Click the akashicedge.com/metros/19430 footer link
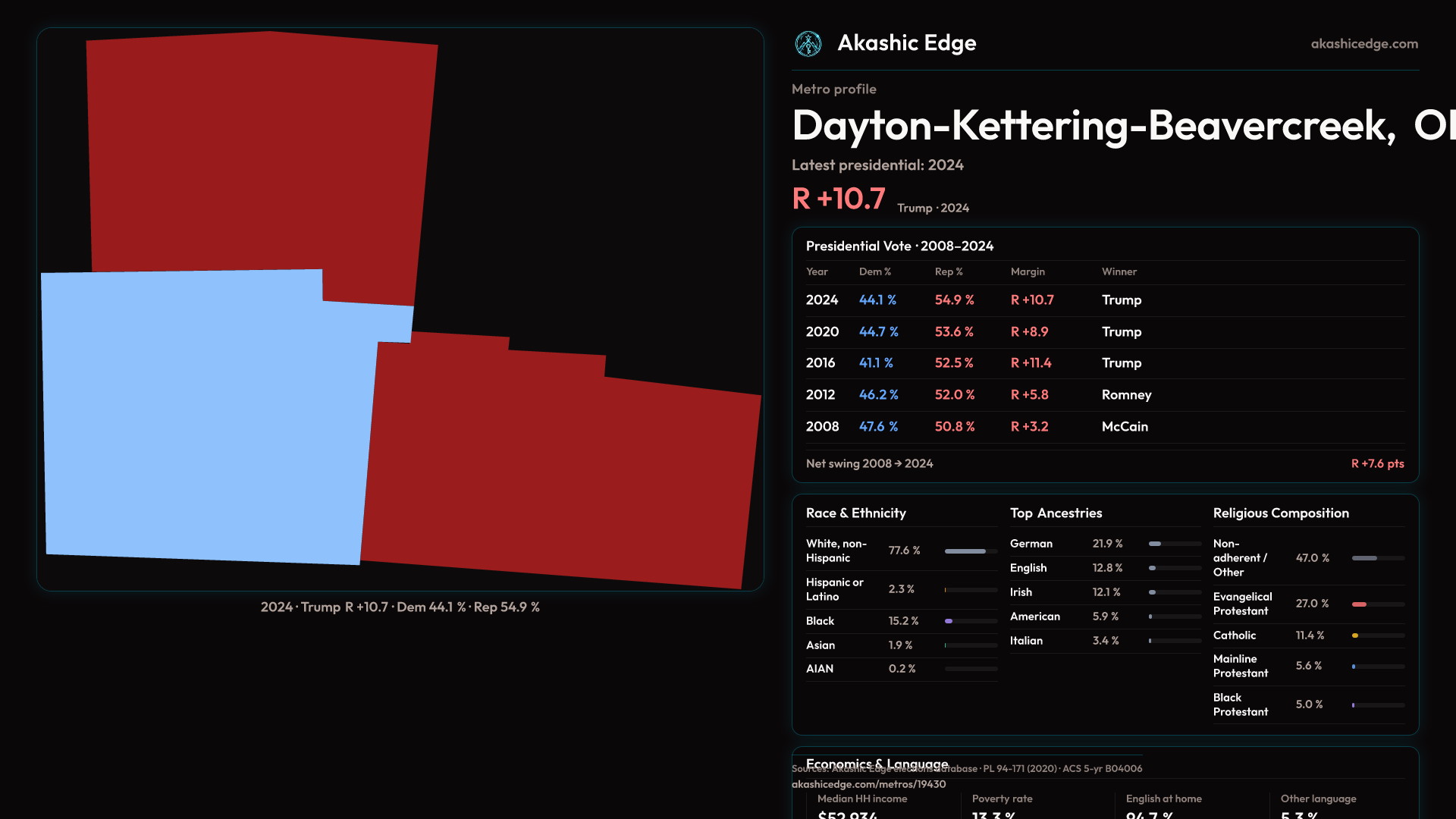This screenshot has height=819, width=1456. 868,784
